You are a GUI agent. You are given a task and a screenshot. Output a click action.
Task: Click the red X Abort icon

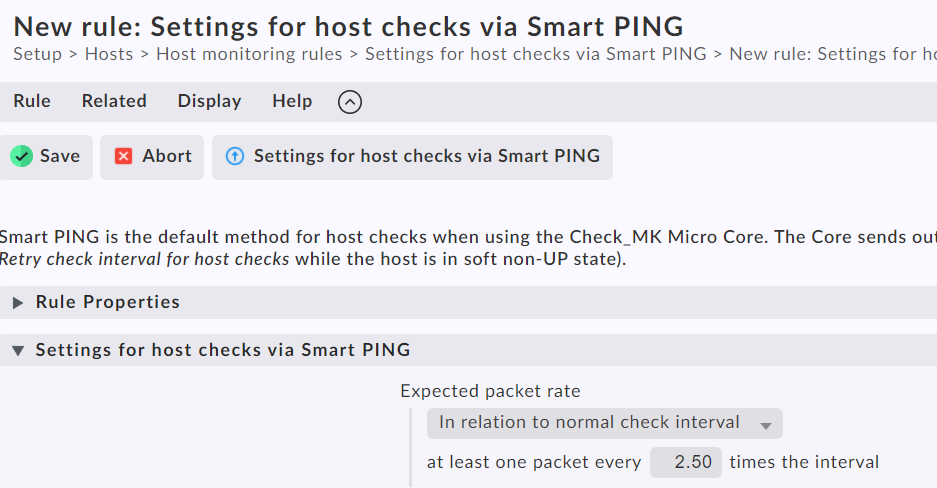pos(124,156)
